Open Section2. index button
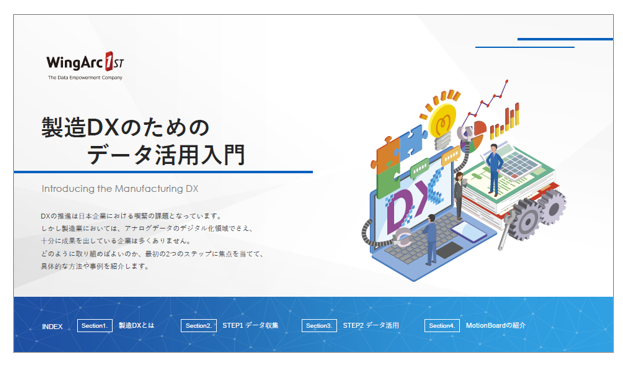This screenshot has width=623, height=366. point(199,325)
